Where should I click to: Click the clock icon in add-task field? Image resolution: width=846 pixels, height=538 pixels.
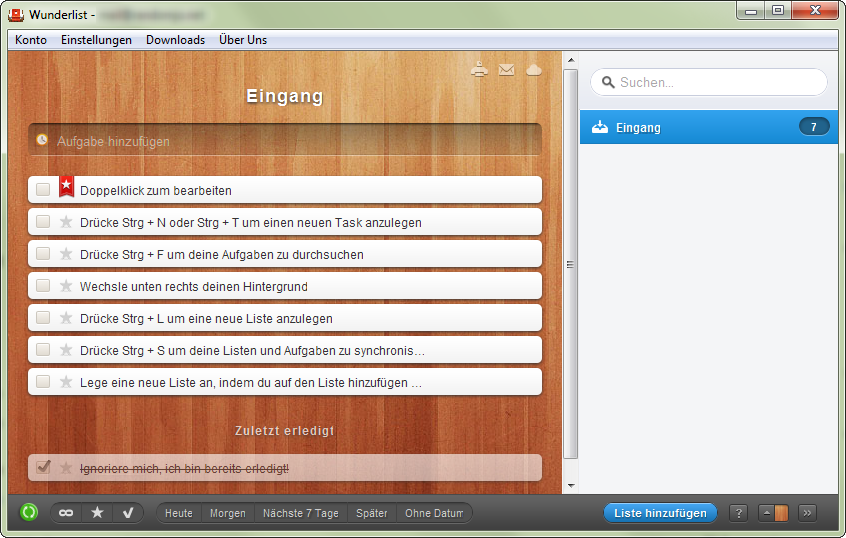pos(42,140)
